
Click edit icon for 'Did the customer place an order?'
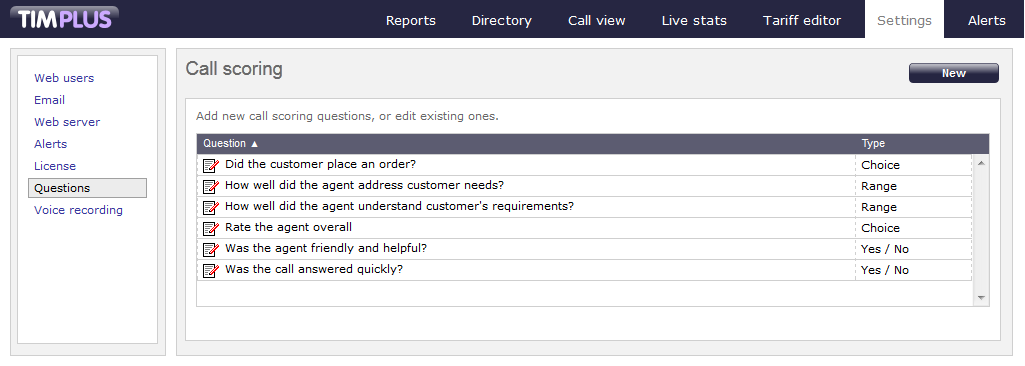210,165
